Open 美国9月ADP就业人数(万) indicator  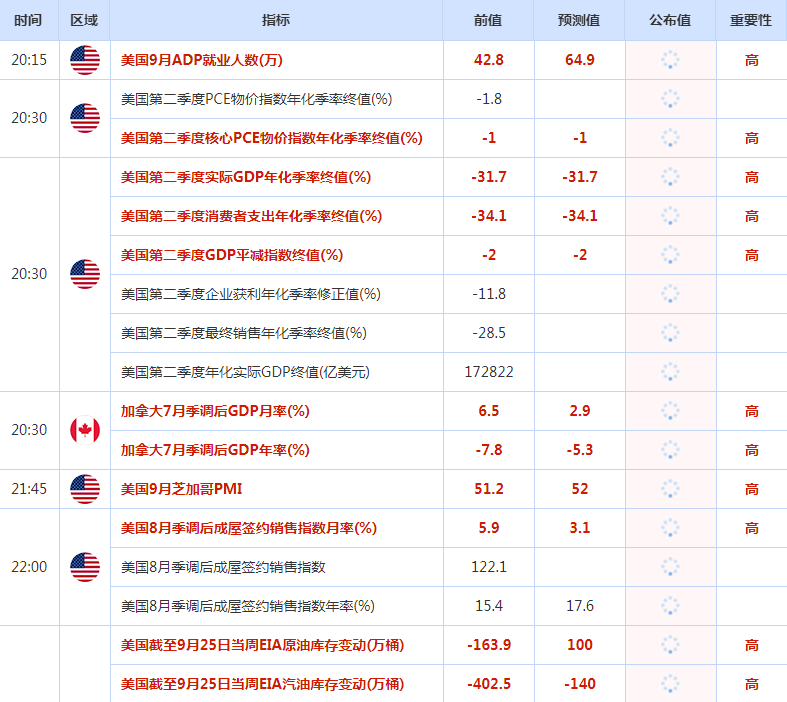tap(202, 60)
